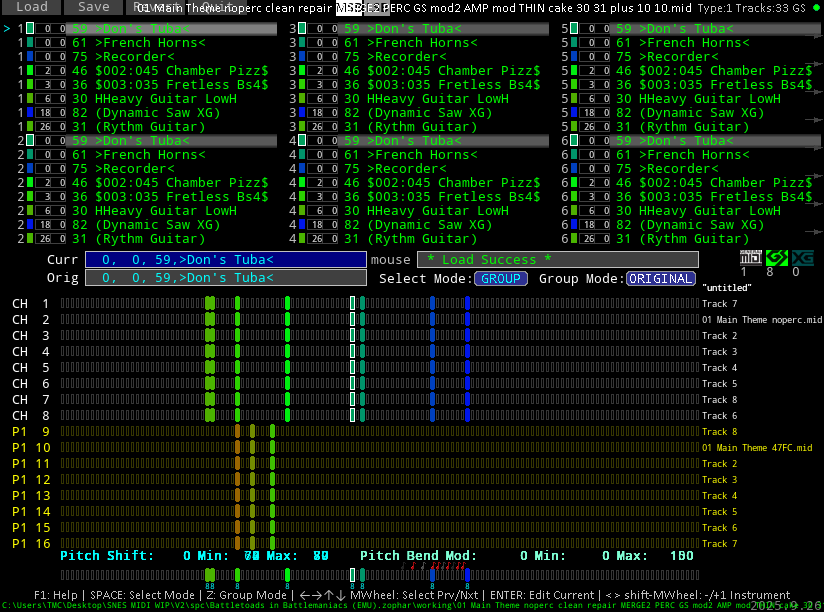Click the green GS standard icon
The image size is (824, 612).
click(777, 258)
